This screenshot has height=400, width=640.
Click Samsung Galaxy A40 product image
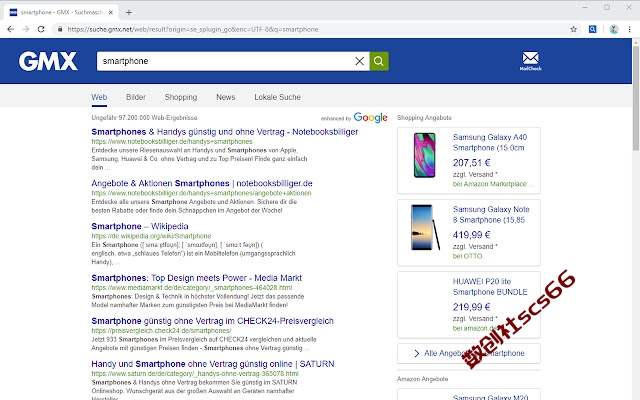click(x=424, y=155)
